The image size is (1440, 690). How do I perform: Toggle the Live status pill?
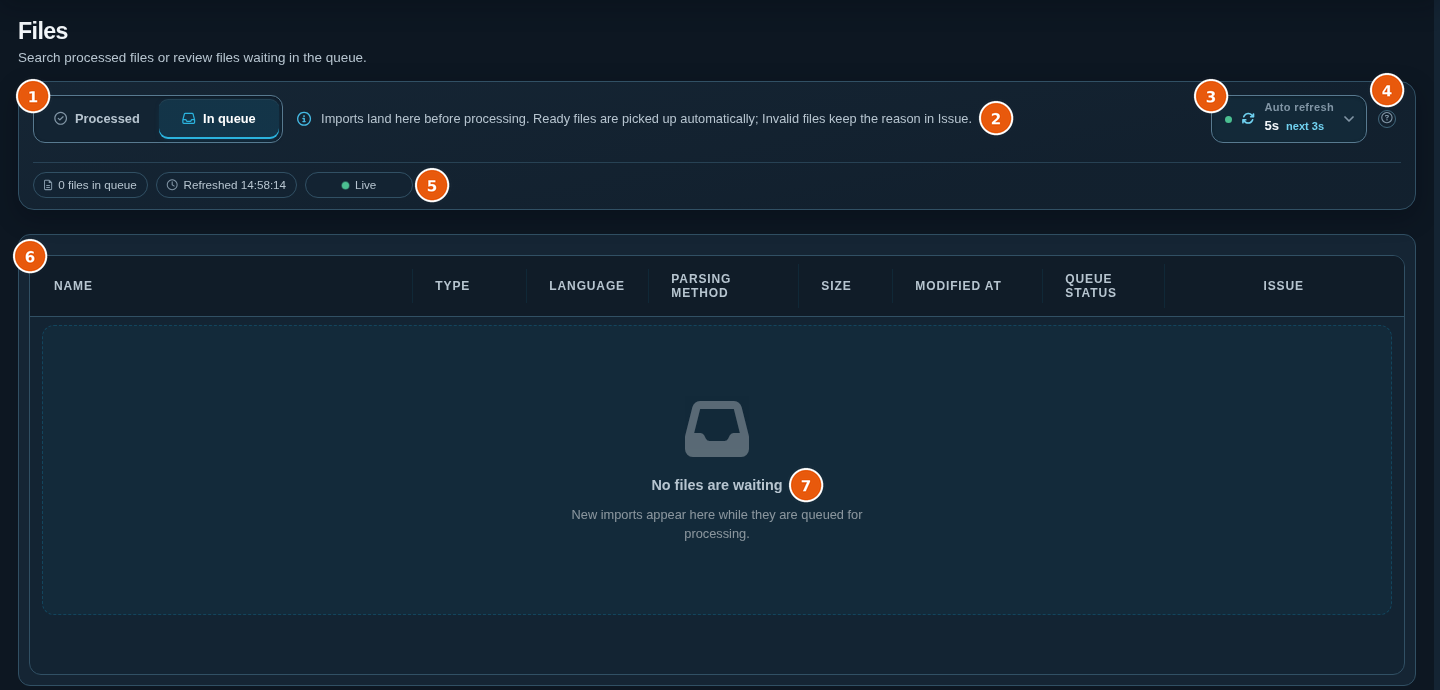click(359, 185)
